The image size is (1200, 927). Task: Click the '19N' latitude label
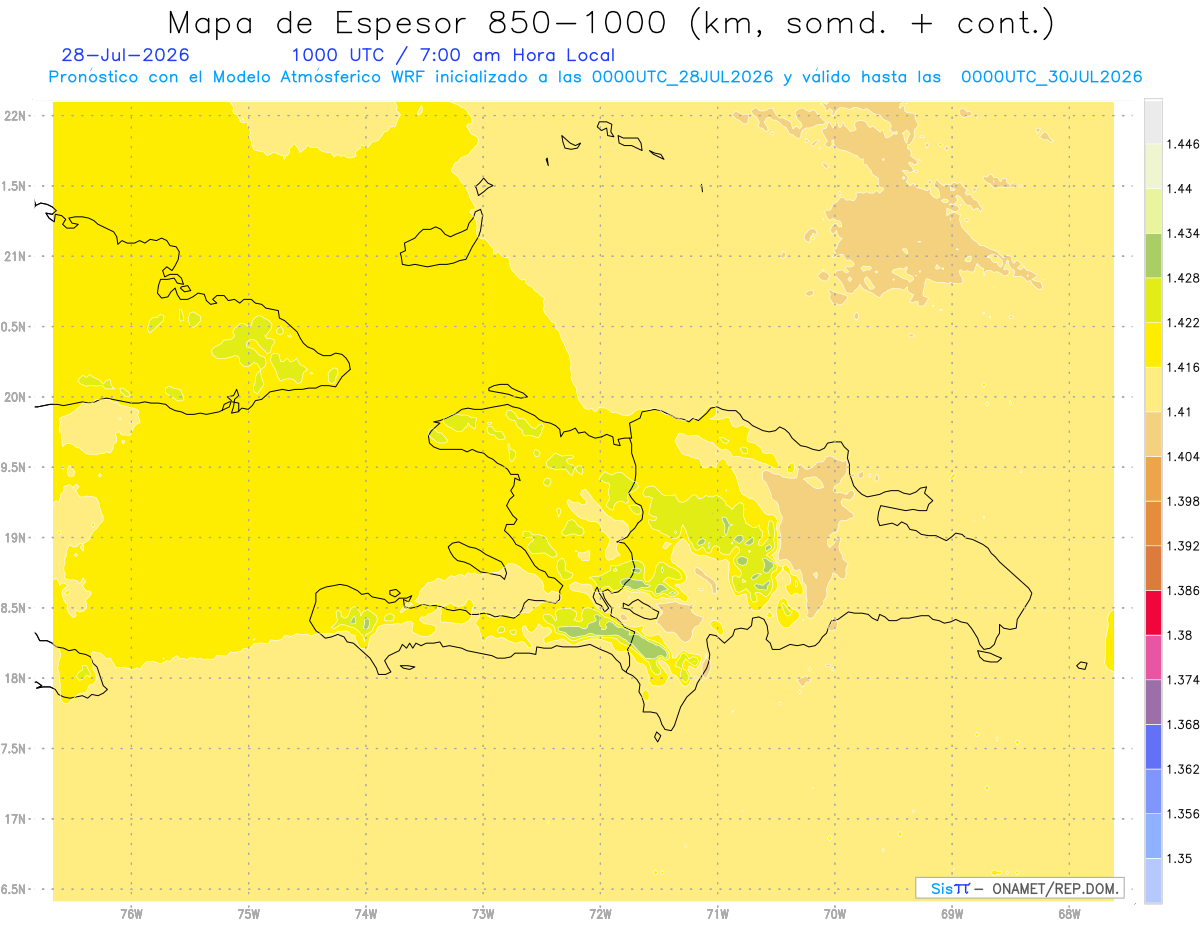15,538
